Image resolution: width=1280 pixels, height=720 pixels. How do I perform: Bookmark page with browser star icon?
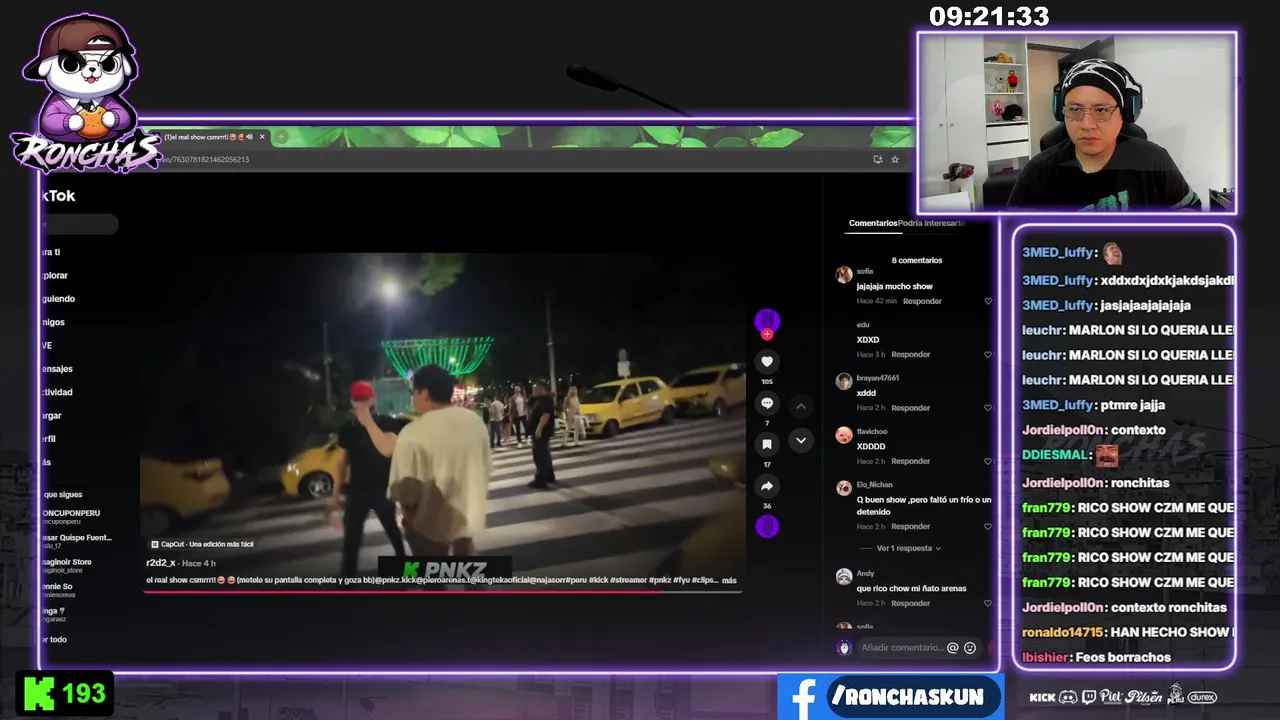[x=895, y=159]
